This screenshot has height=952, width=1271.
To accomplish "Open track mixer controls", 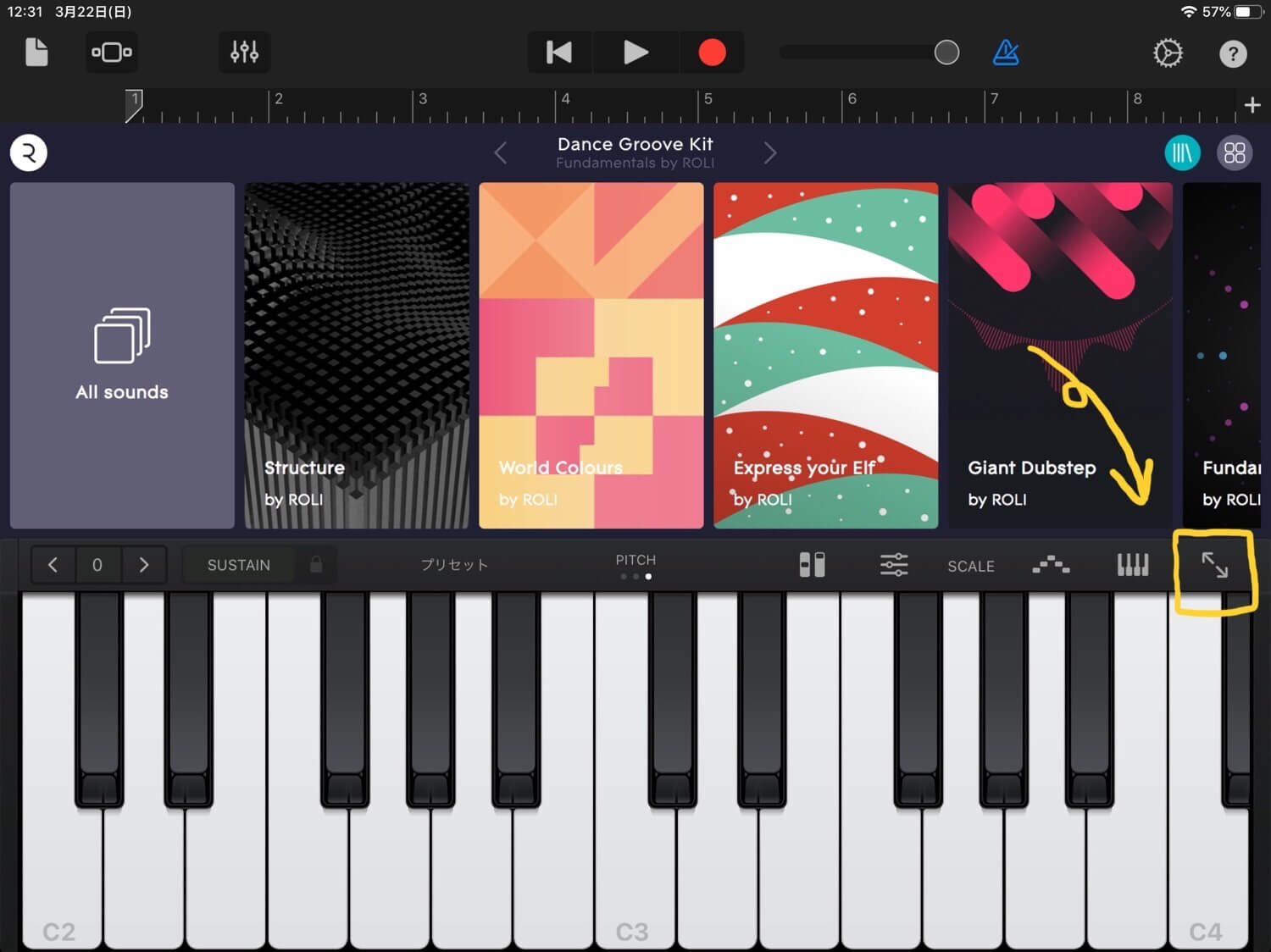I will [244, 53].
